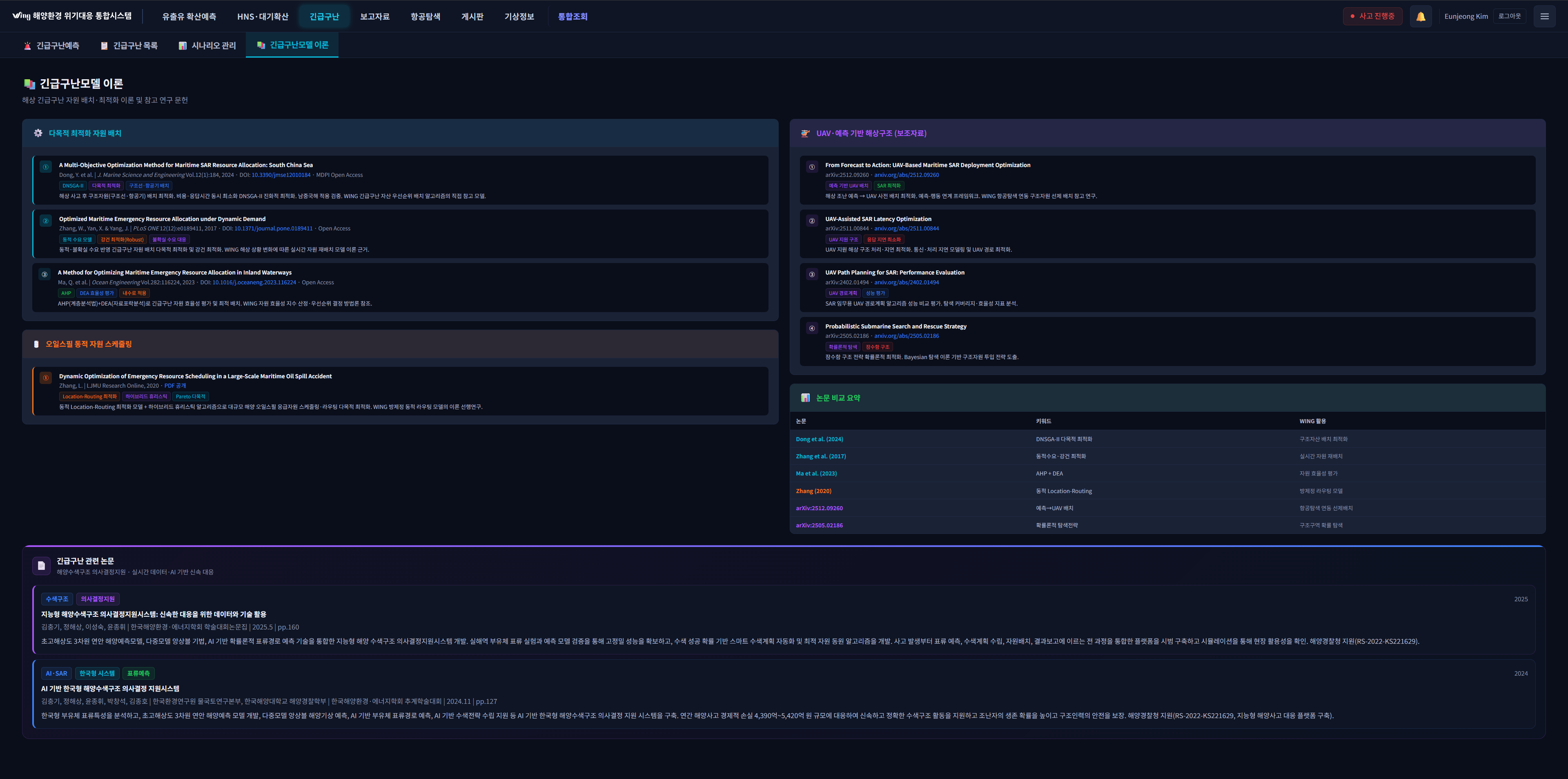Open the 항공탐색 menu
Image resolution: width=1568 pixels, height=779 pixels.
425,16
